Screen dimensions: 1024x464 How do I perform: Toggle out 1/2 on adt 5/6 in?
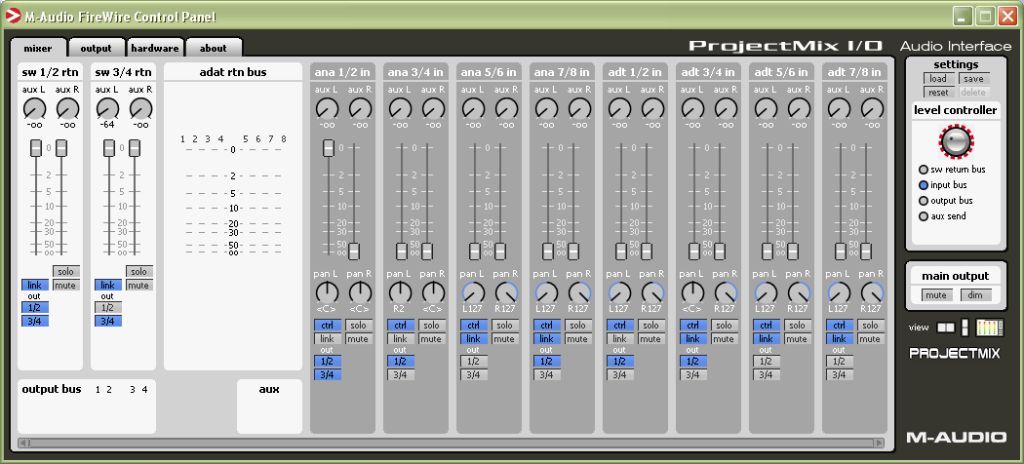coord(766,361)
